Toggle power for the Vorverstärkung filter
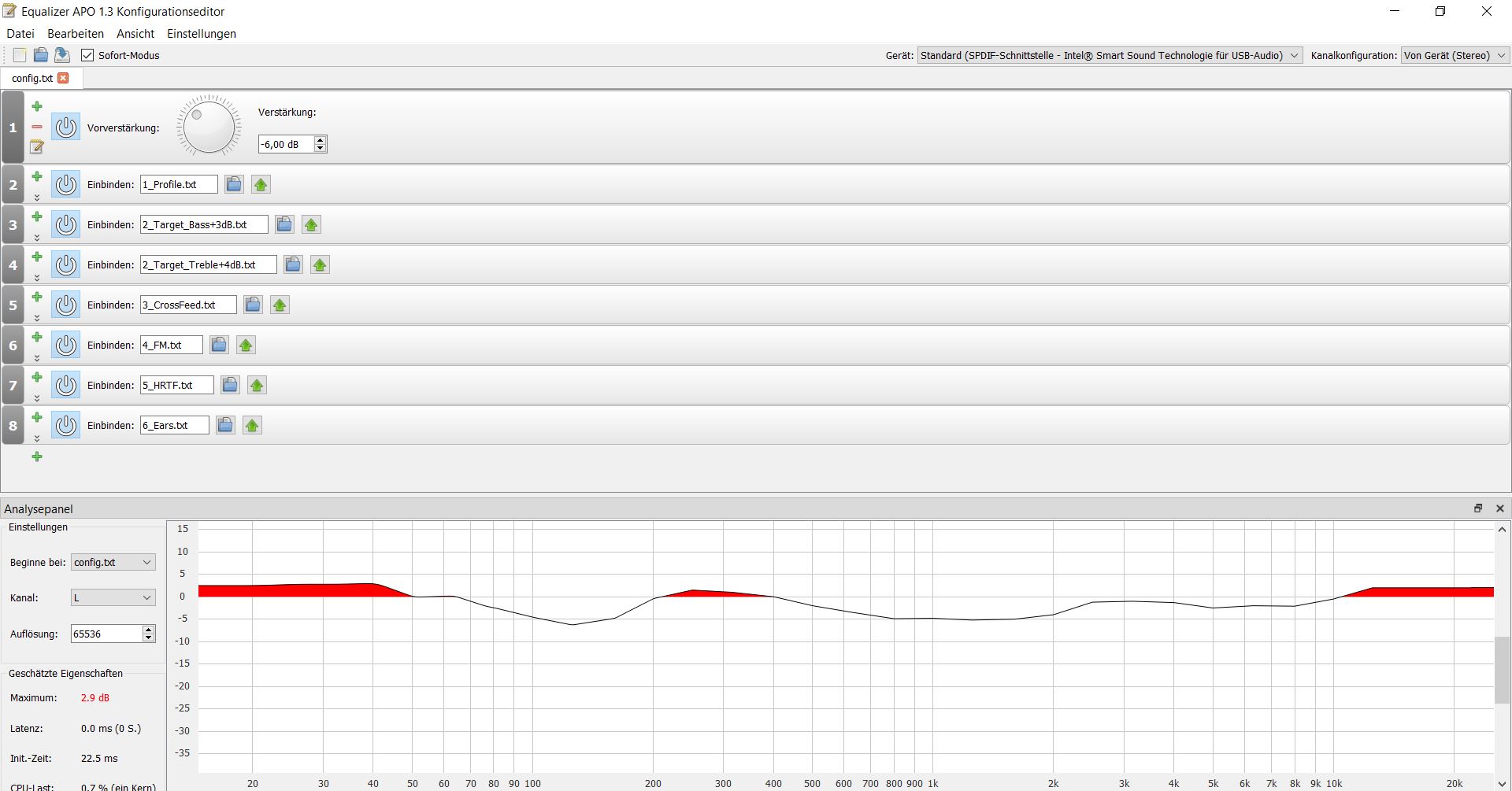The image size is (1512, 791). tap(66, 127)
